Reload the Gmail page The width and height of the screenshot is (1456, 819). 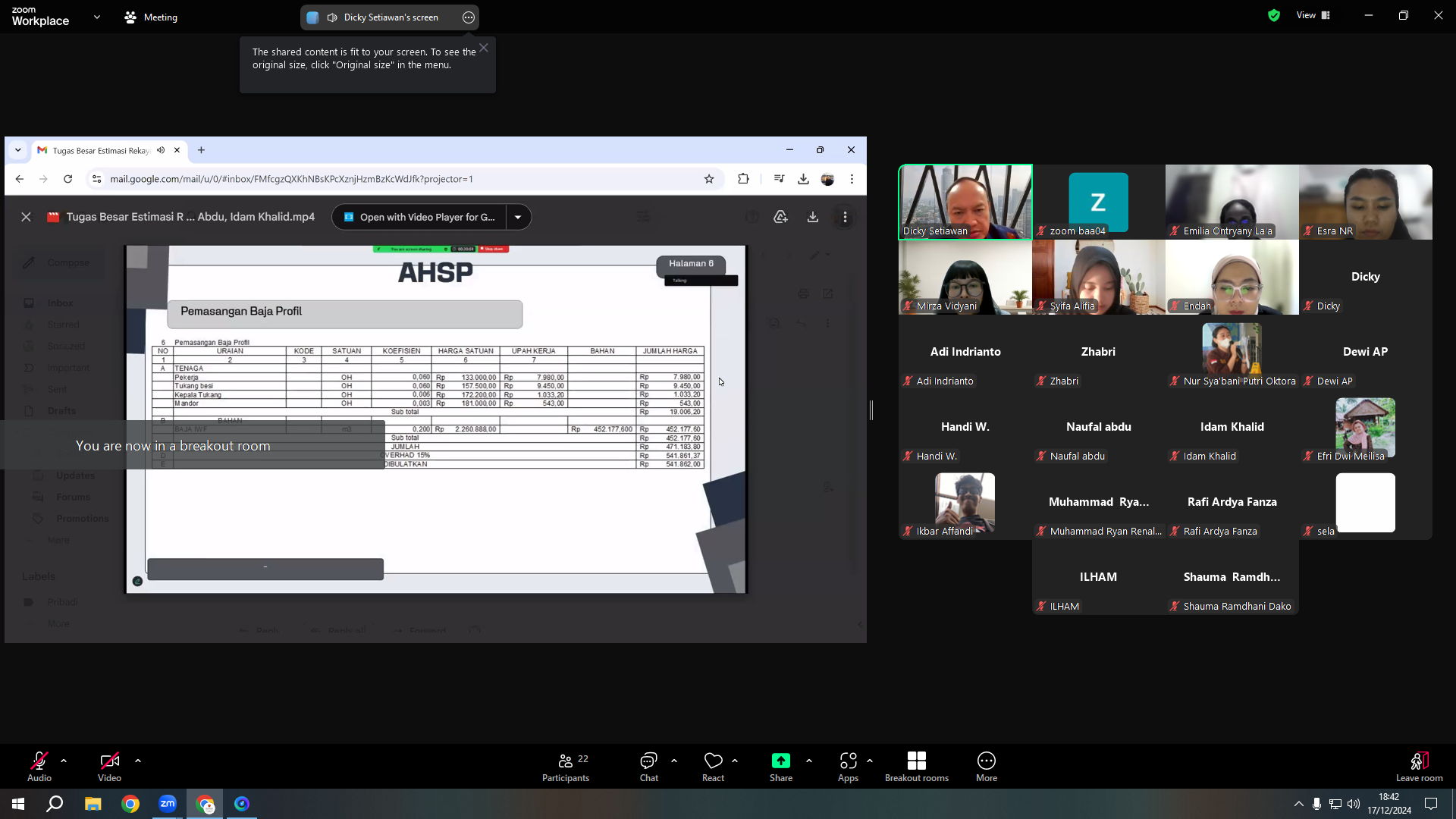pos(68,179)
